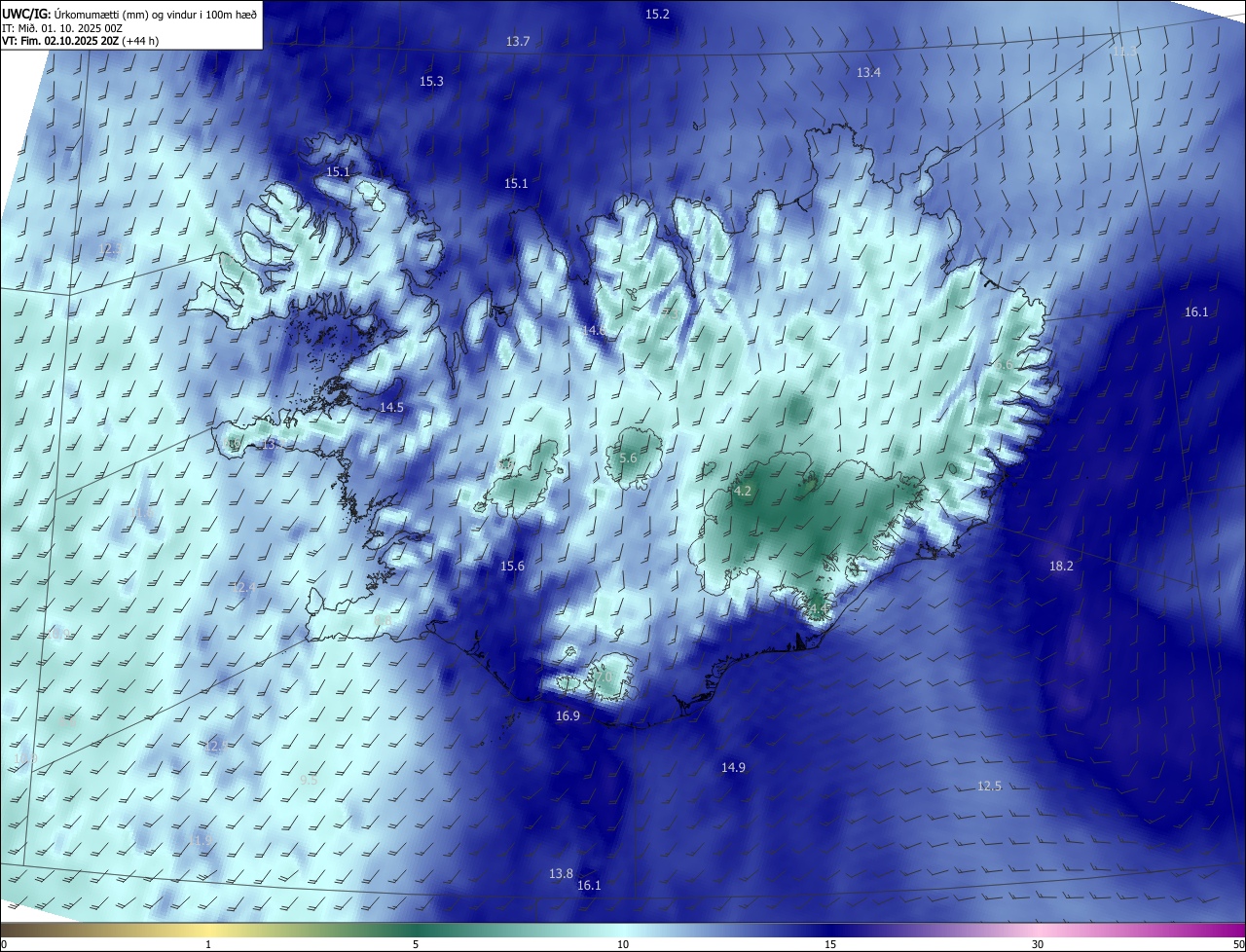Click the '1' label on the colour scale
Viewport: 1246px width, 952px height.
[208, 944]
